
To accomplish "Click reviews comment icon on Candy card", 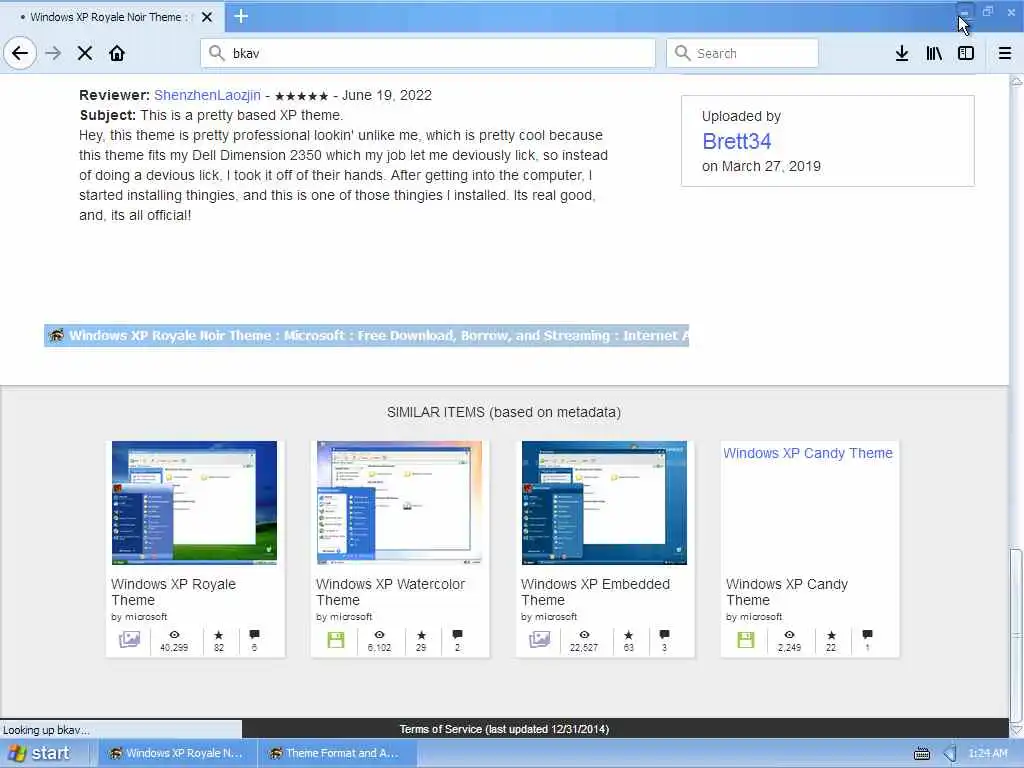I will (x=867, y=634).
